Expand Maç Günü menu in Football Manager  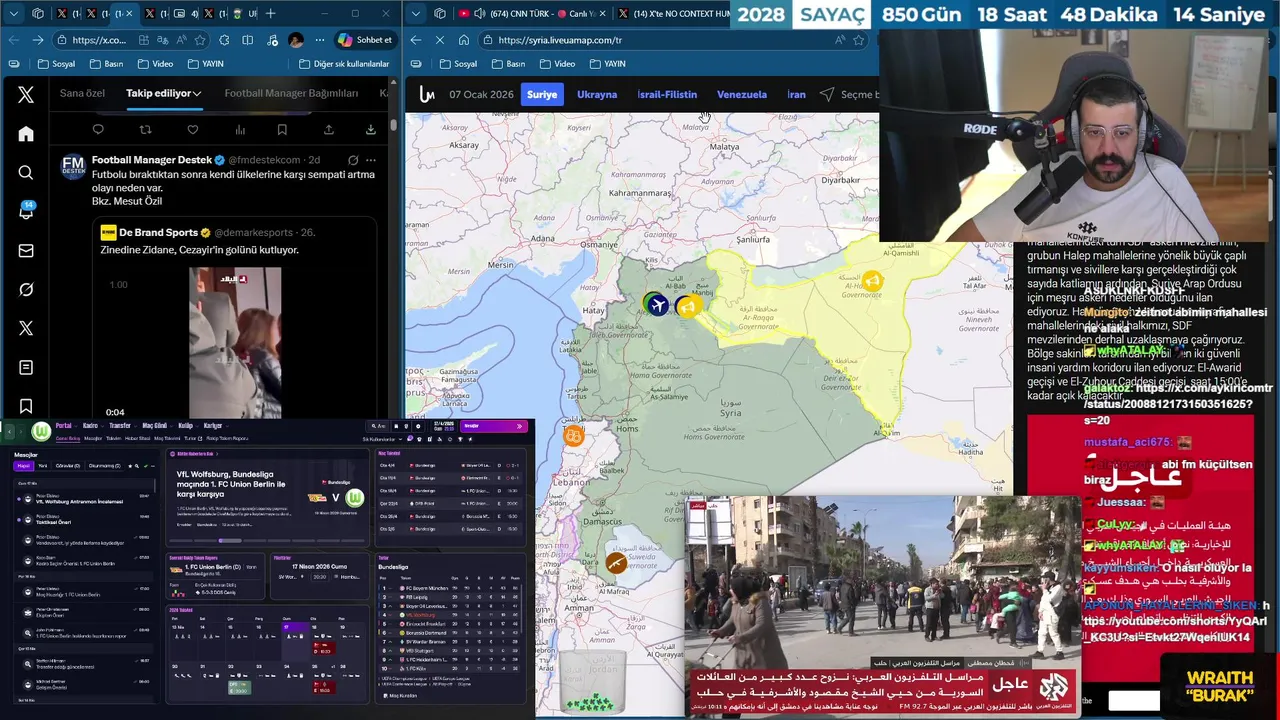click(x=157, y=426)
